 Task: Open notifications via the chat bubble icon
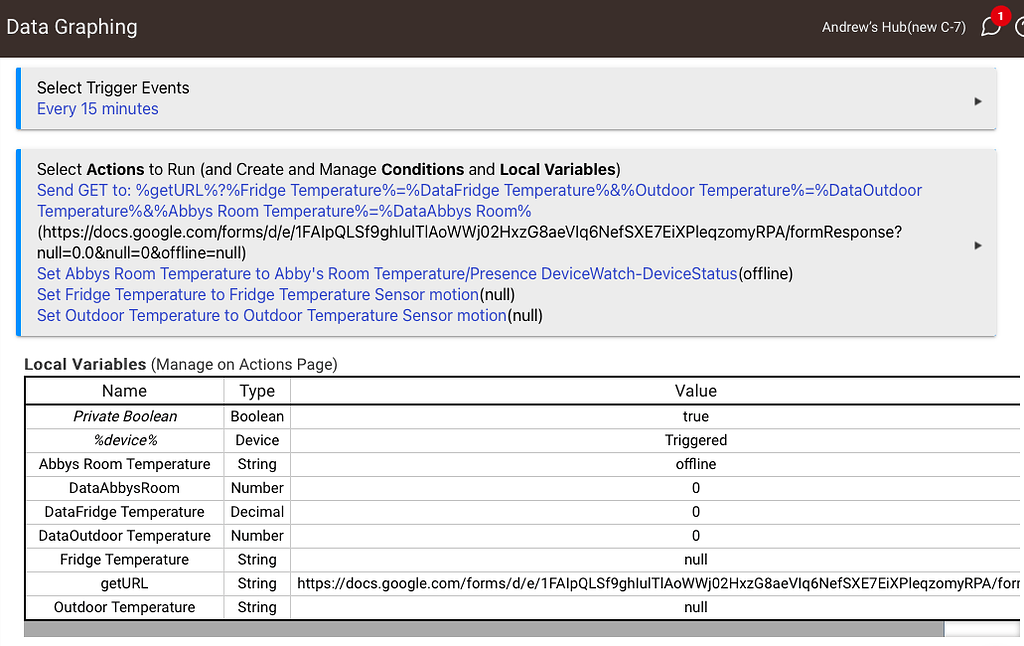(990, 27)
